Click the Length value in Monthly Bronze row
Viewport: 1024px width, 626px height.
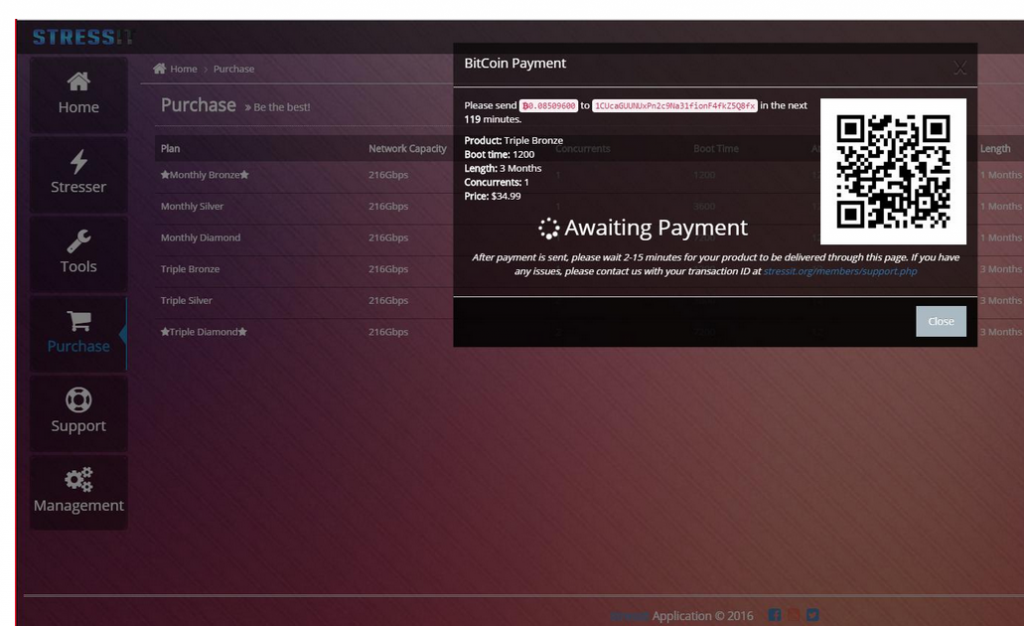click(x=1000, y=175)
